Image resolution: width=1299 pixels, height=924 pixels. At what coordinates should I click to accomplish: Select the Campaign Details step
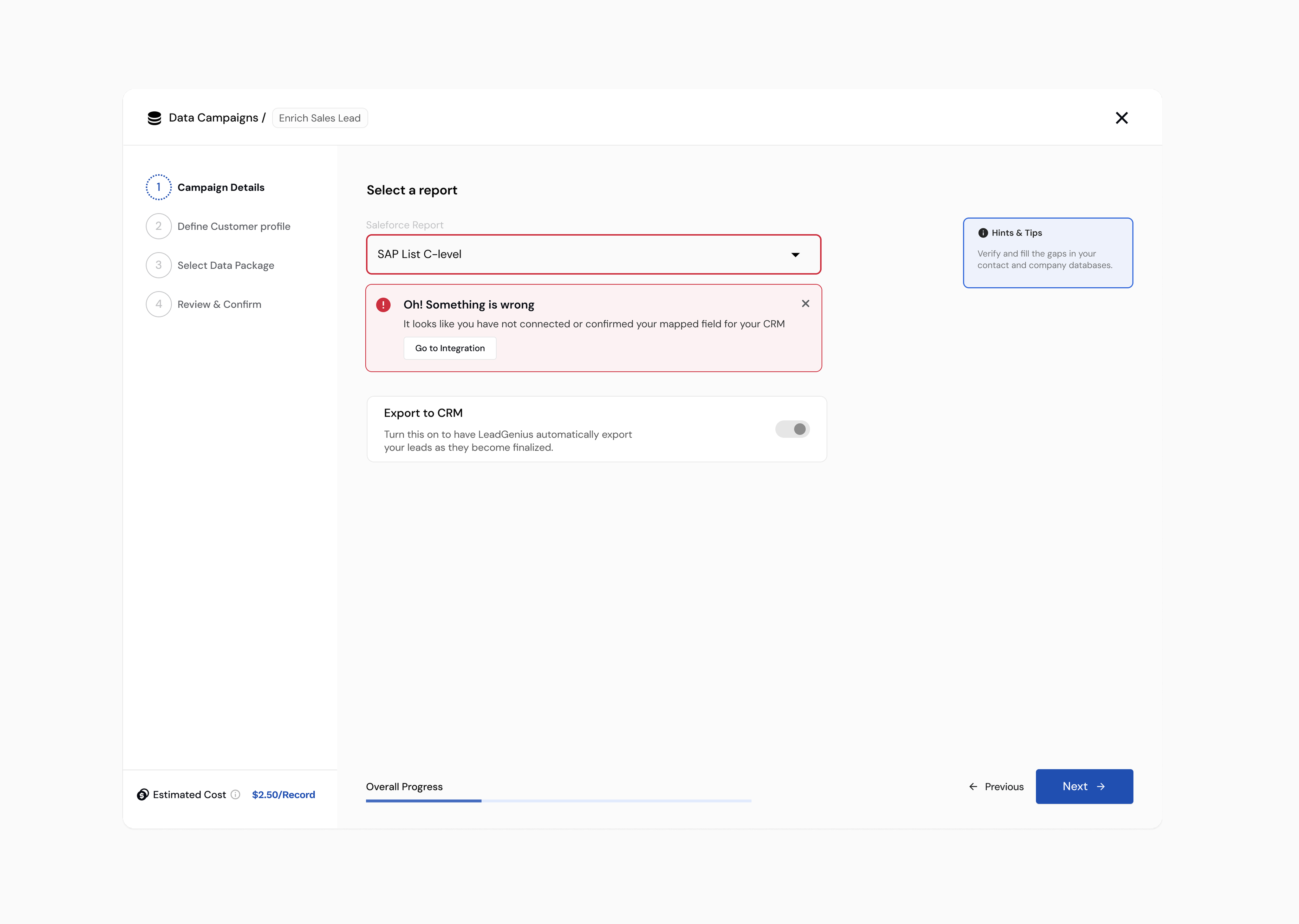click(x=221, y=187)
